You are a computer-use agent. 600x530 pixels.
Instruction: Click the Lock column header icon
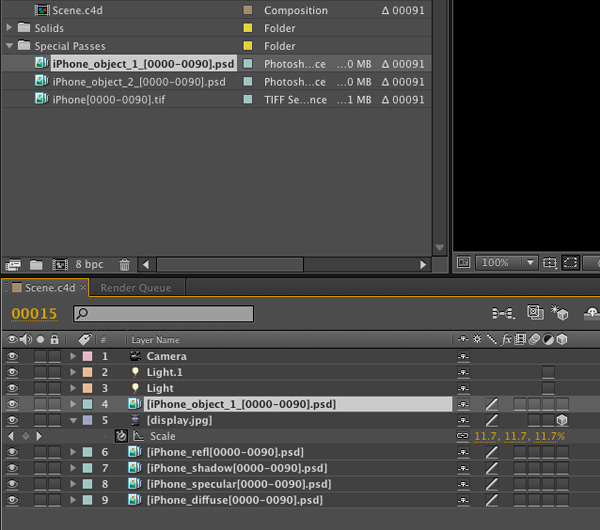pos(54,339)
